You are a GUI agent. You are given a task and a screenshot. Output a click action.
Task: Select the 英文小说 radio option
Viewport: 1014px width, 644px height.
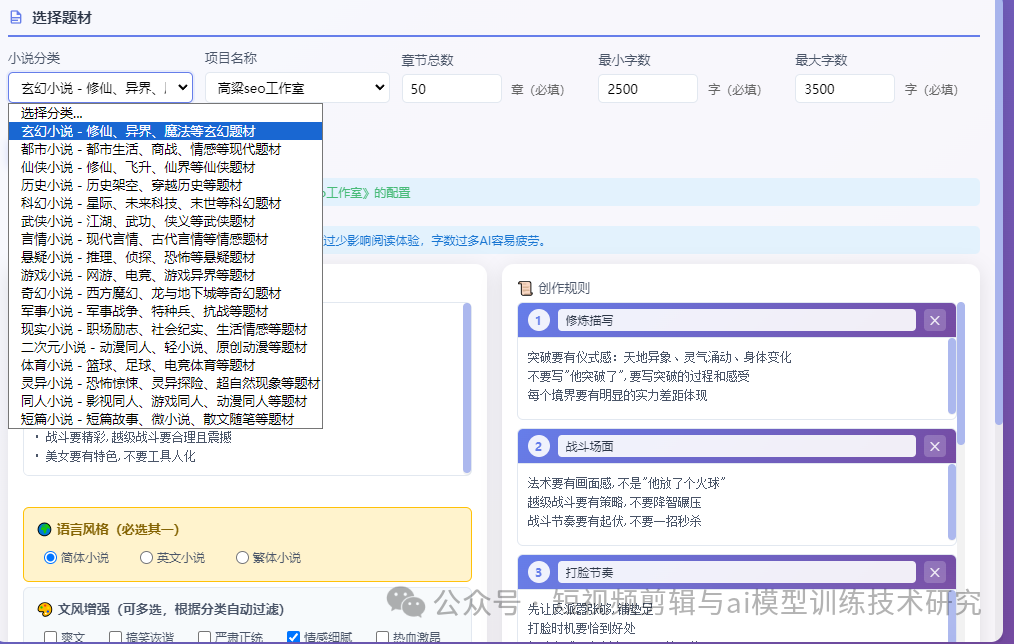coord(145,557)
